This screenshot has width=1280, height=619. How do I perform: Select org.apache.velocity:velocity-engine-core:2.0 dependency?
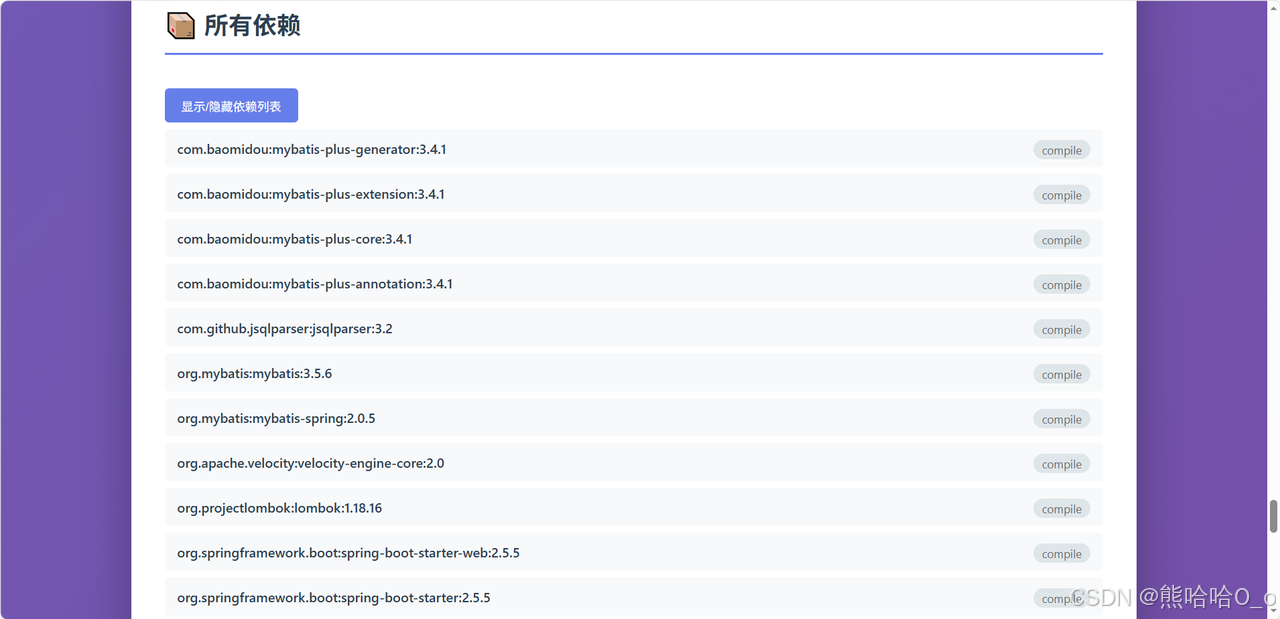pyautogui.click(x=633, y=463)
